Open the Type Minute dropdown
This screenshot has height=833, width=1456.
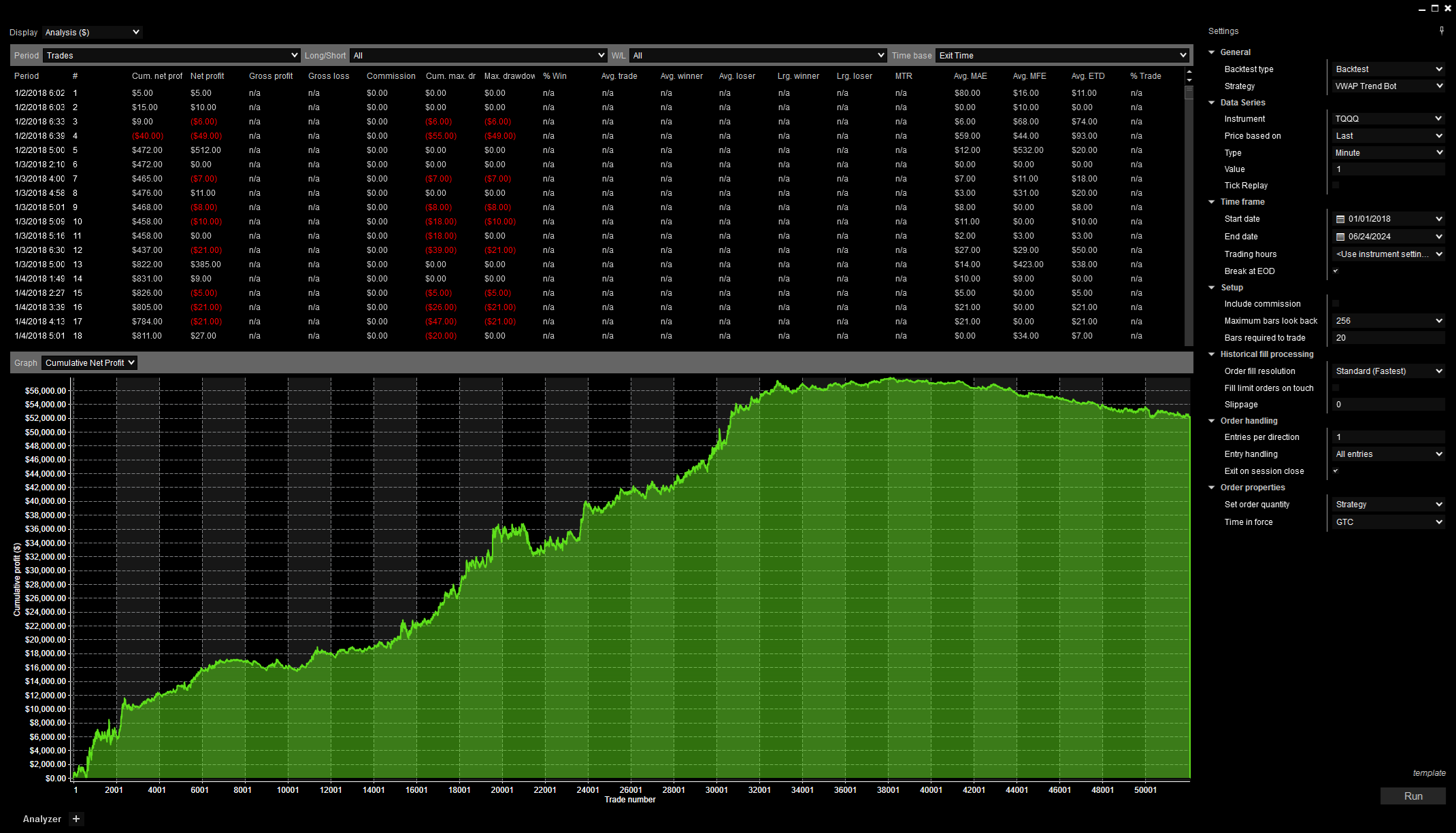[x=1388, y=152]
